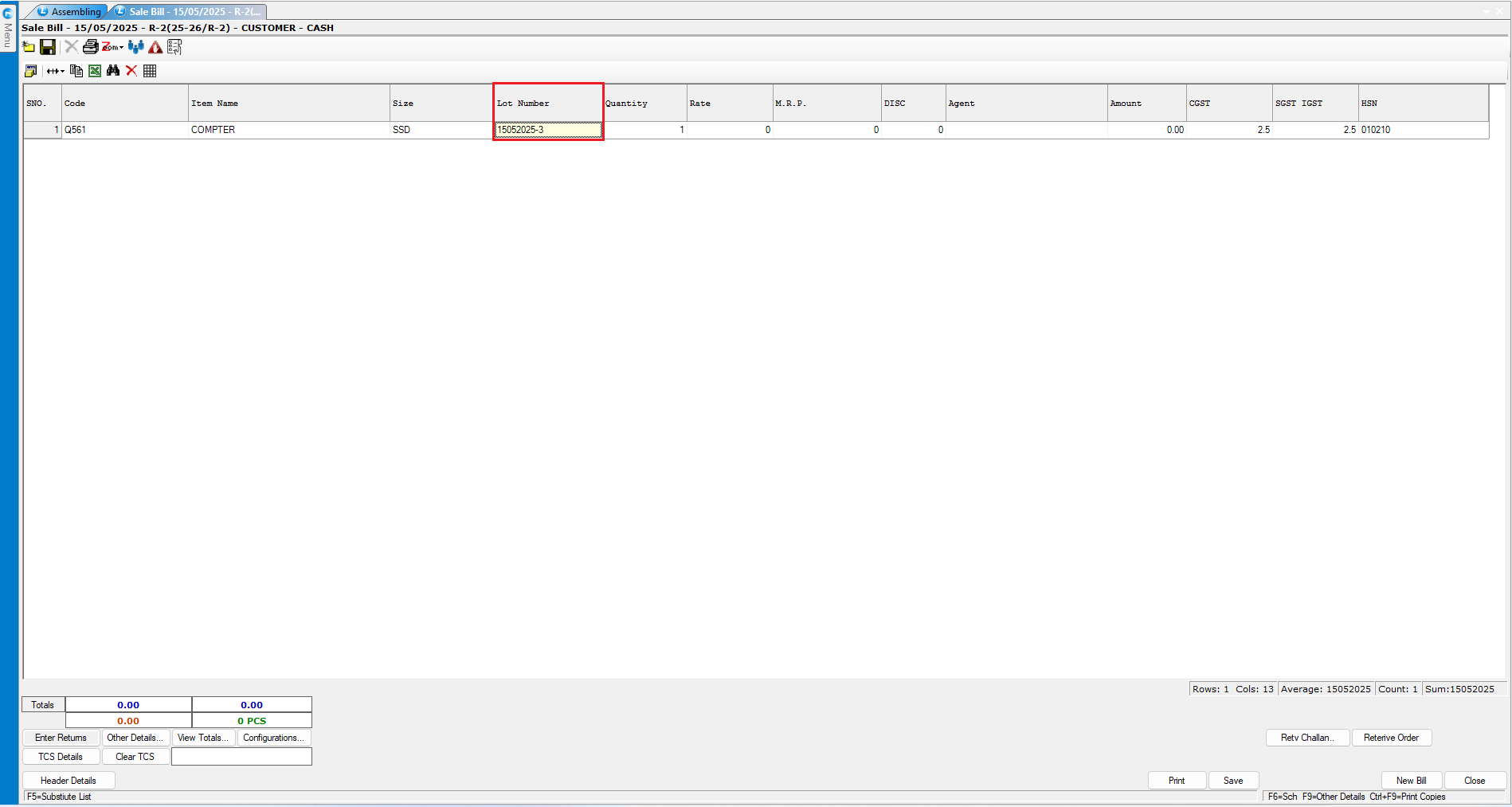
Task: Click the floppy disk save icon
Action: (48, 47)
